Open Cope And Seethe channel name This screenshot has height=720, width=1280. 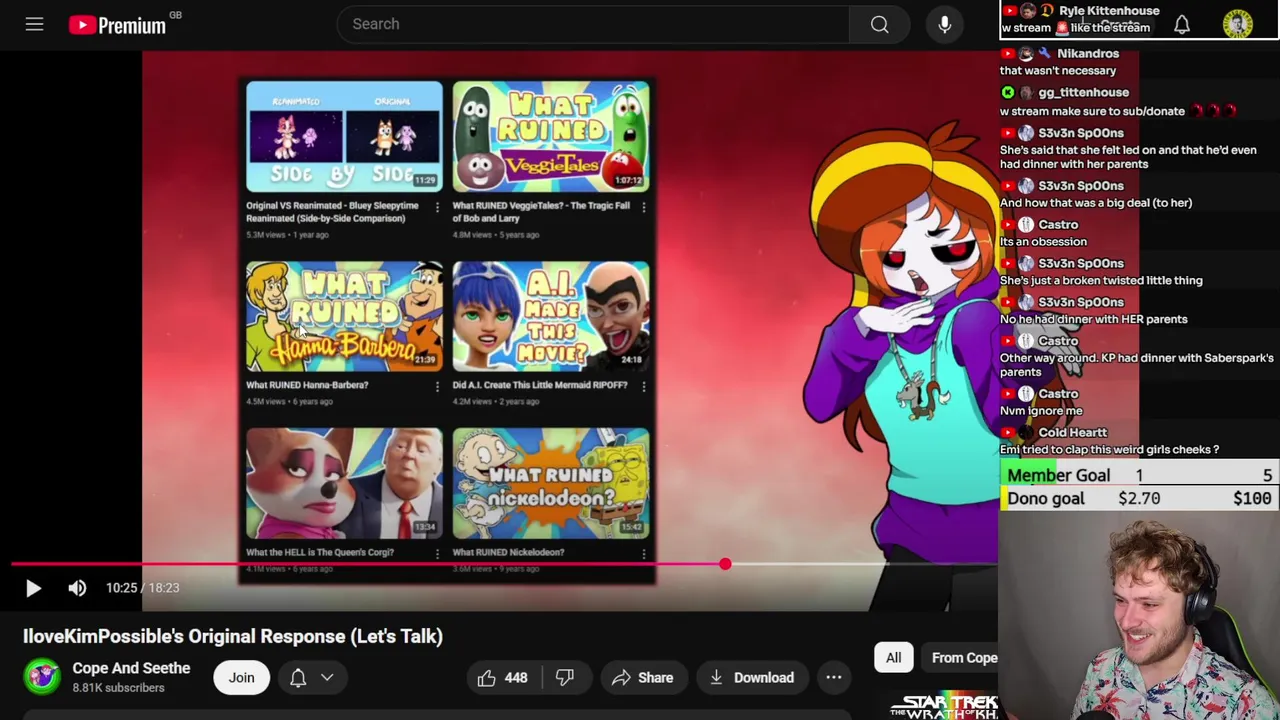click(x=131, y=668)
